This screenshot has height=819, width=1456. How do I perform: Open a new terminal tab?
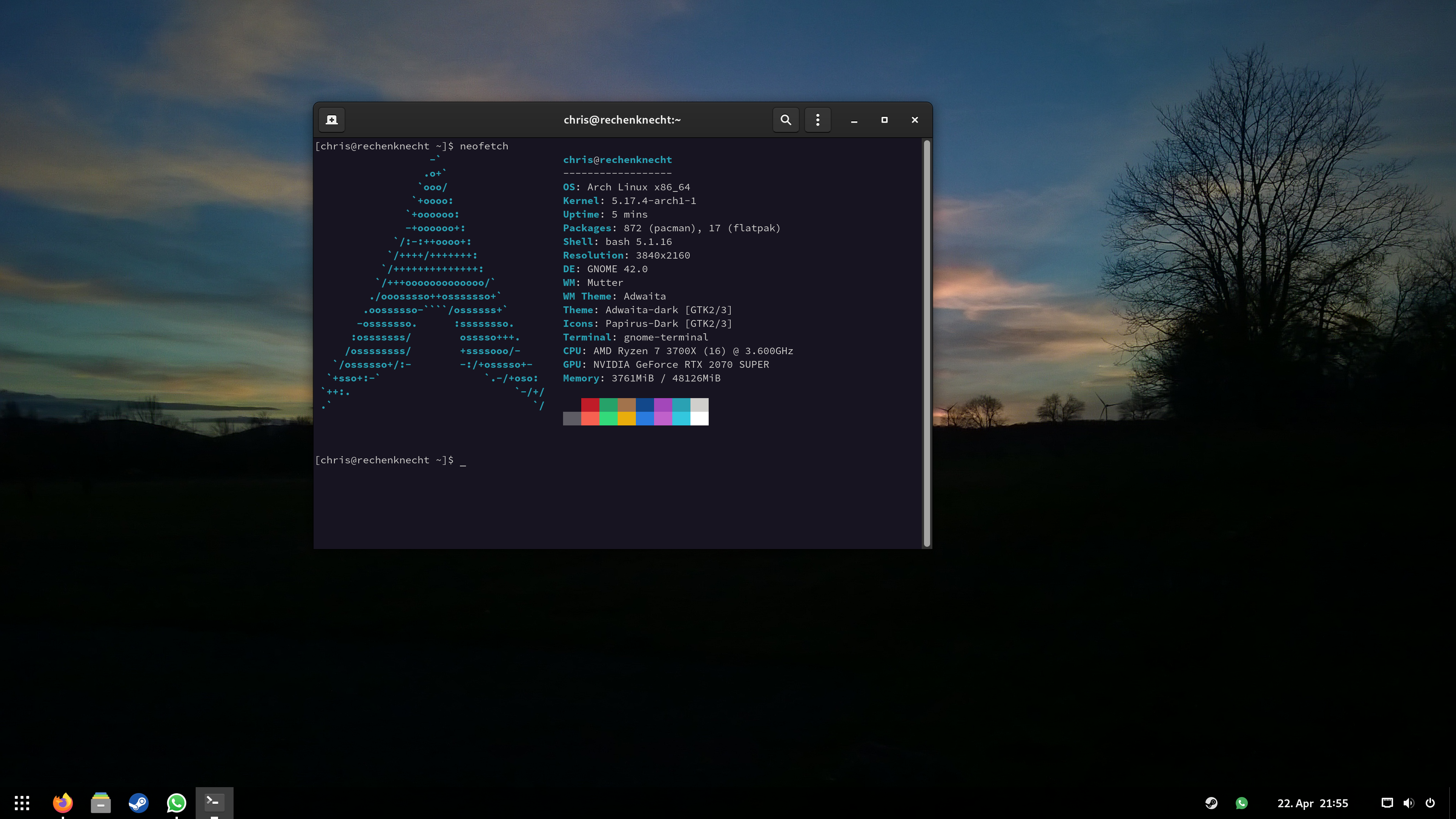tap(332, 120)
